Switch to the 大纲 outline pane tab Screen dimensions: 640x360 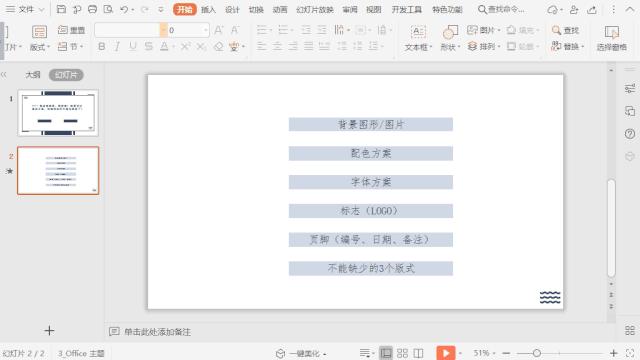point(33,75)
